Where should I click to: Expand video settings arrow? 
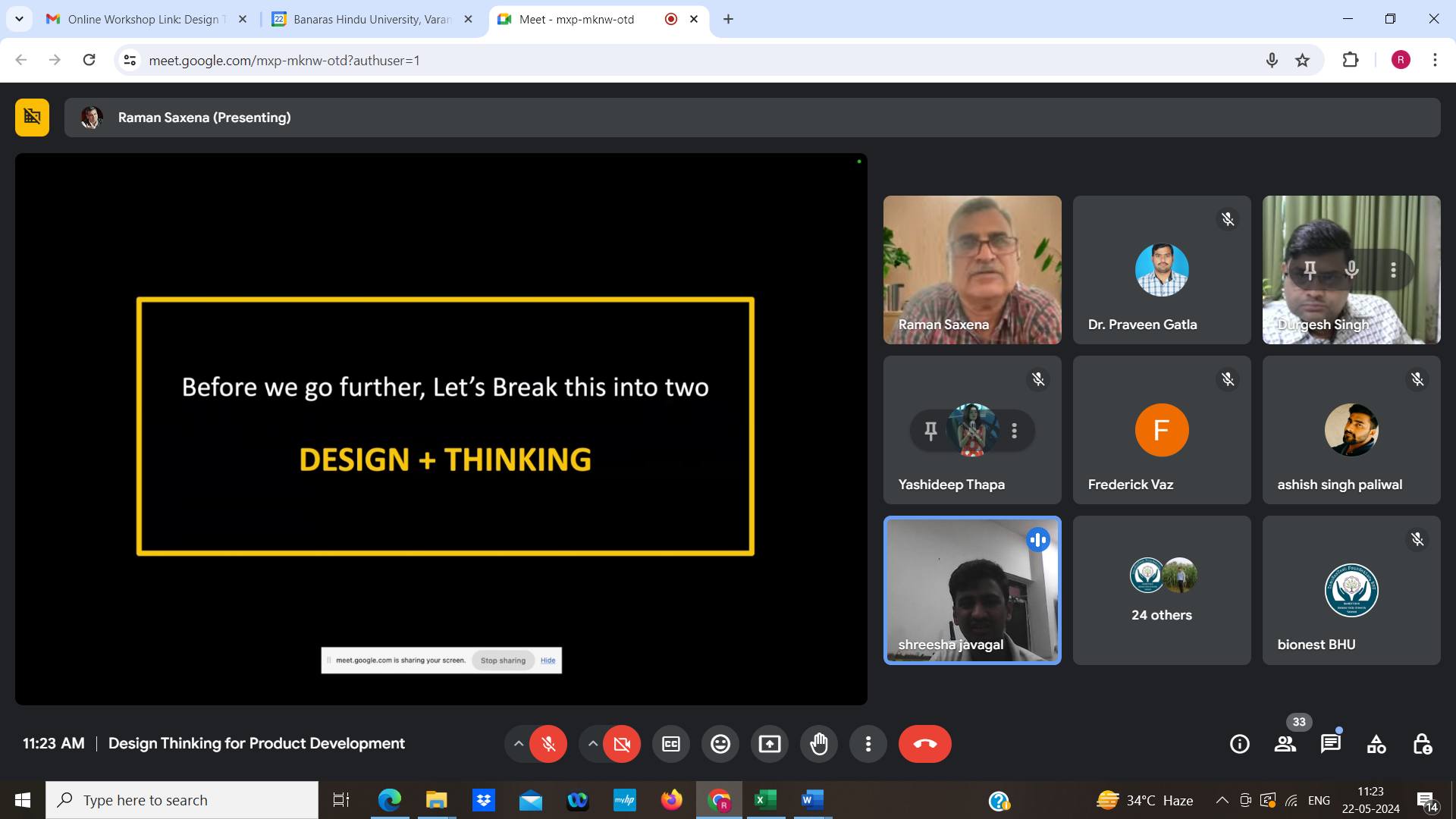[x=592, y=744]
